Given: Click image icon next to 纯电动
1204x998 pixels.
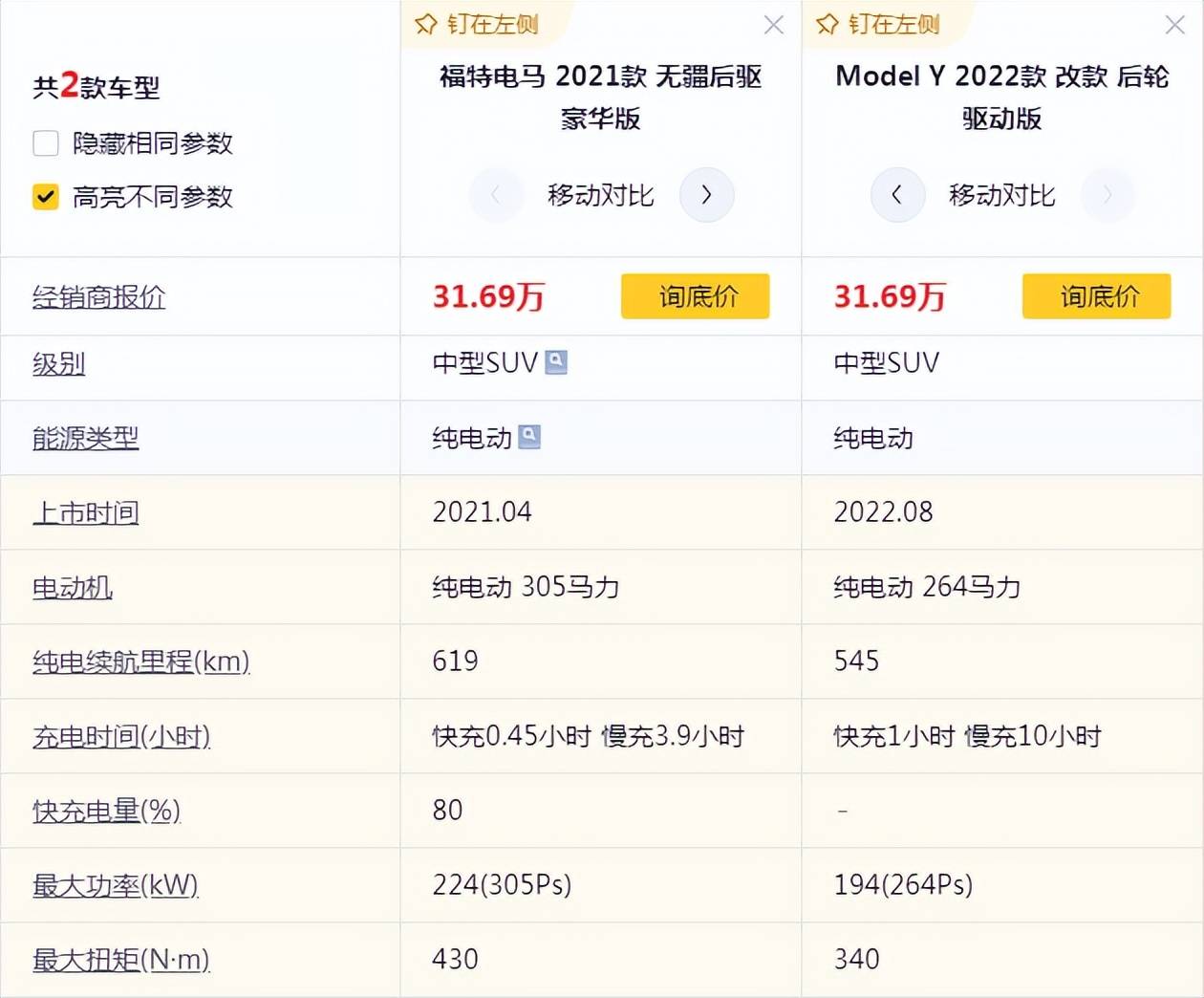Looking at the screenshot, I should [x=529, y=437].
